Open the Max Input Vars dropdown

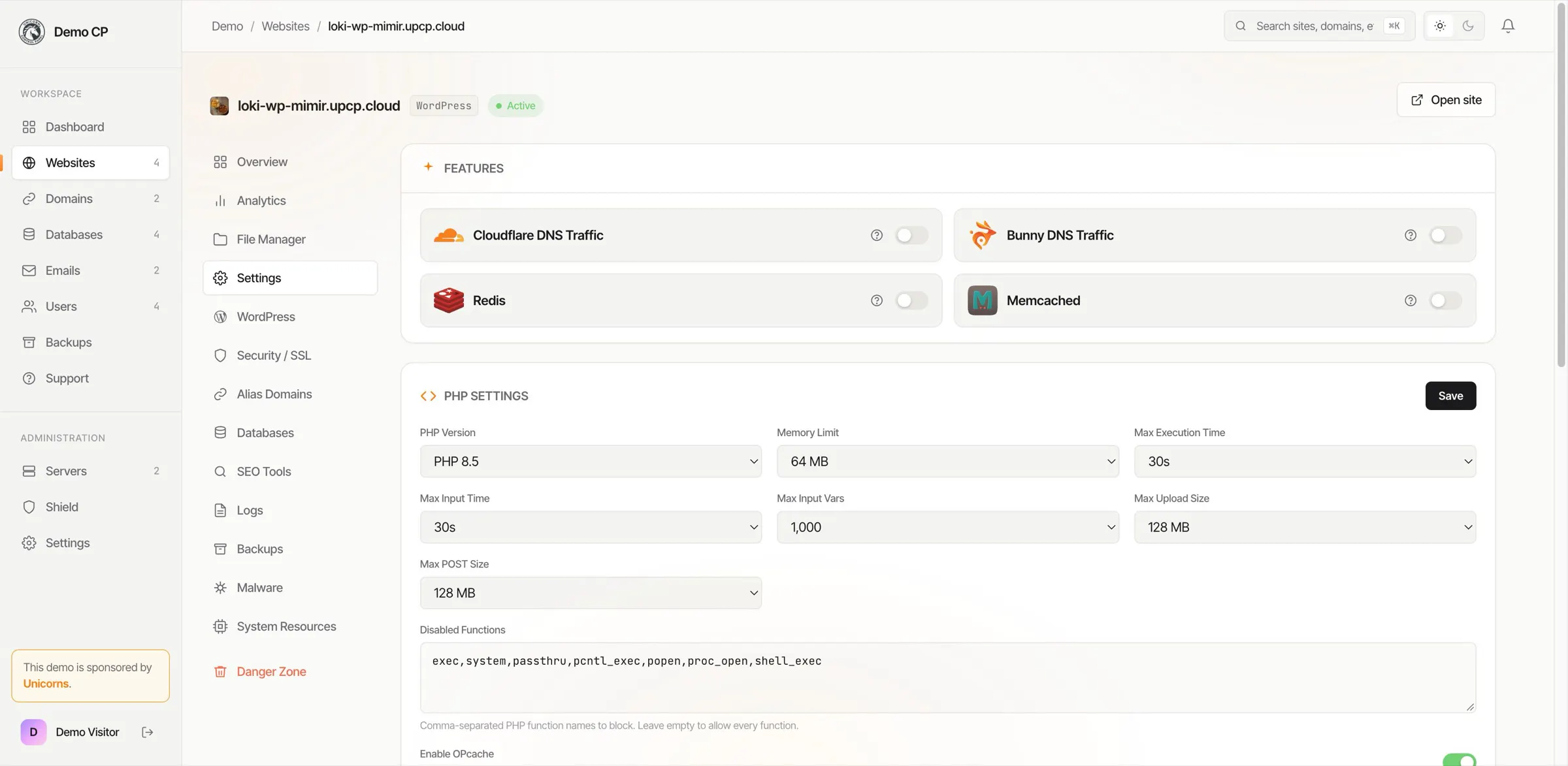click(x=947, y=527)
